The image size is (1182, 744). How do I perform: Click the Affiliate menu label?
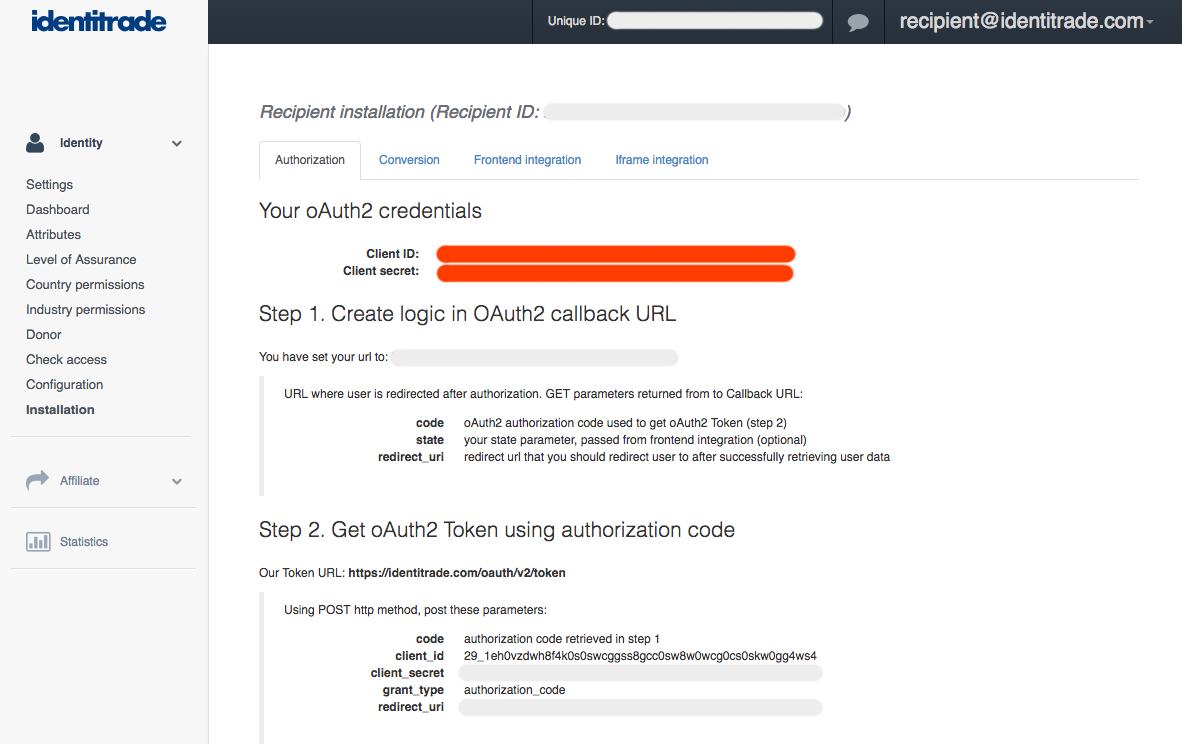tap(80, 480)
